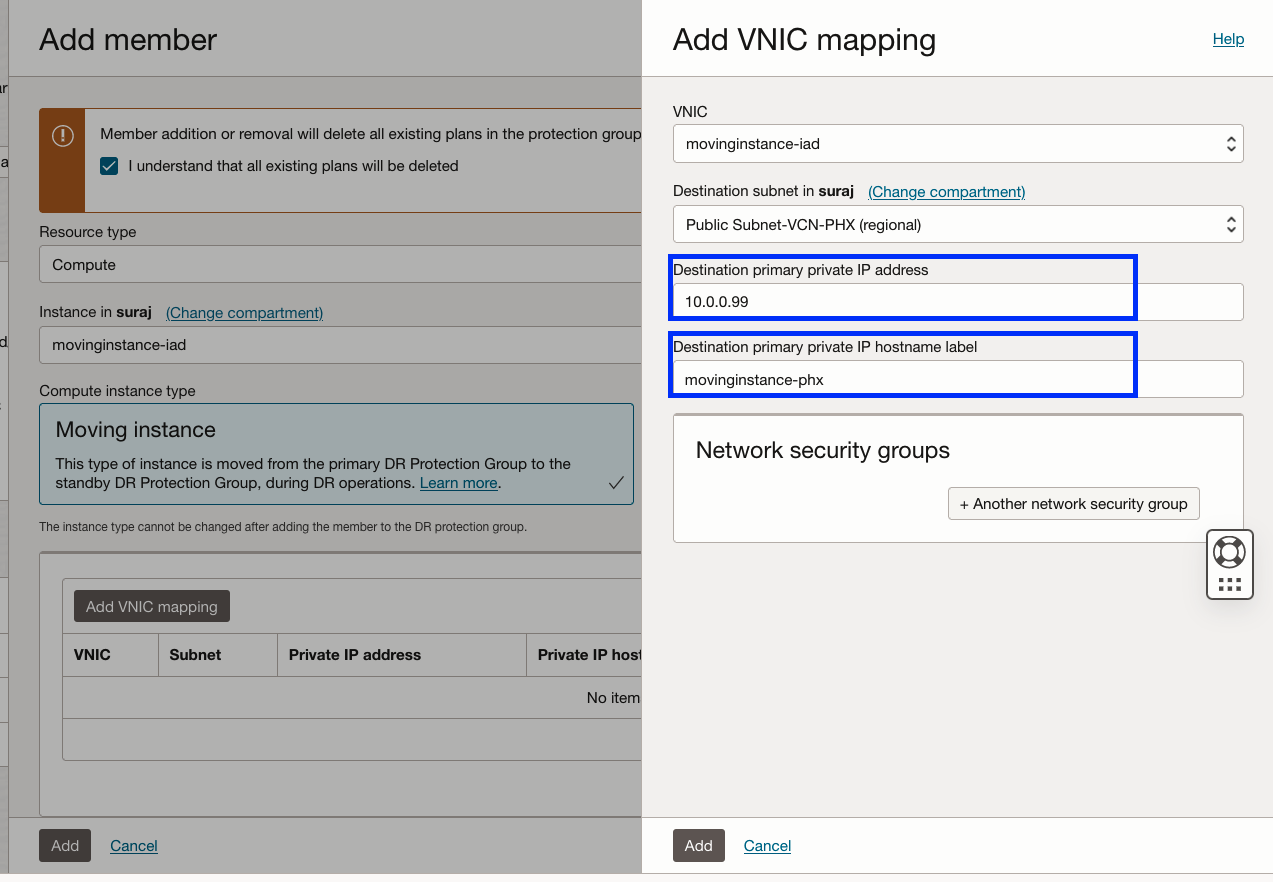Click '+ Another network security group'
Viewport: 1273px width, 882px height.
1072,503
